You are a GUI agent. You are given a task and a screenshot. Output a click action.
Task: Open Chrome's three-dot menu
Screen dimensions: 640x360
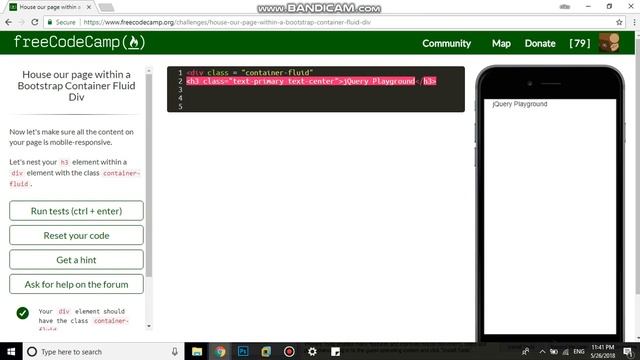point(634,22)
